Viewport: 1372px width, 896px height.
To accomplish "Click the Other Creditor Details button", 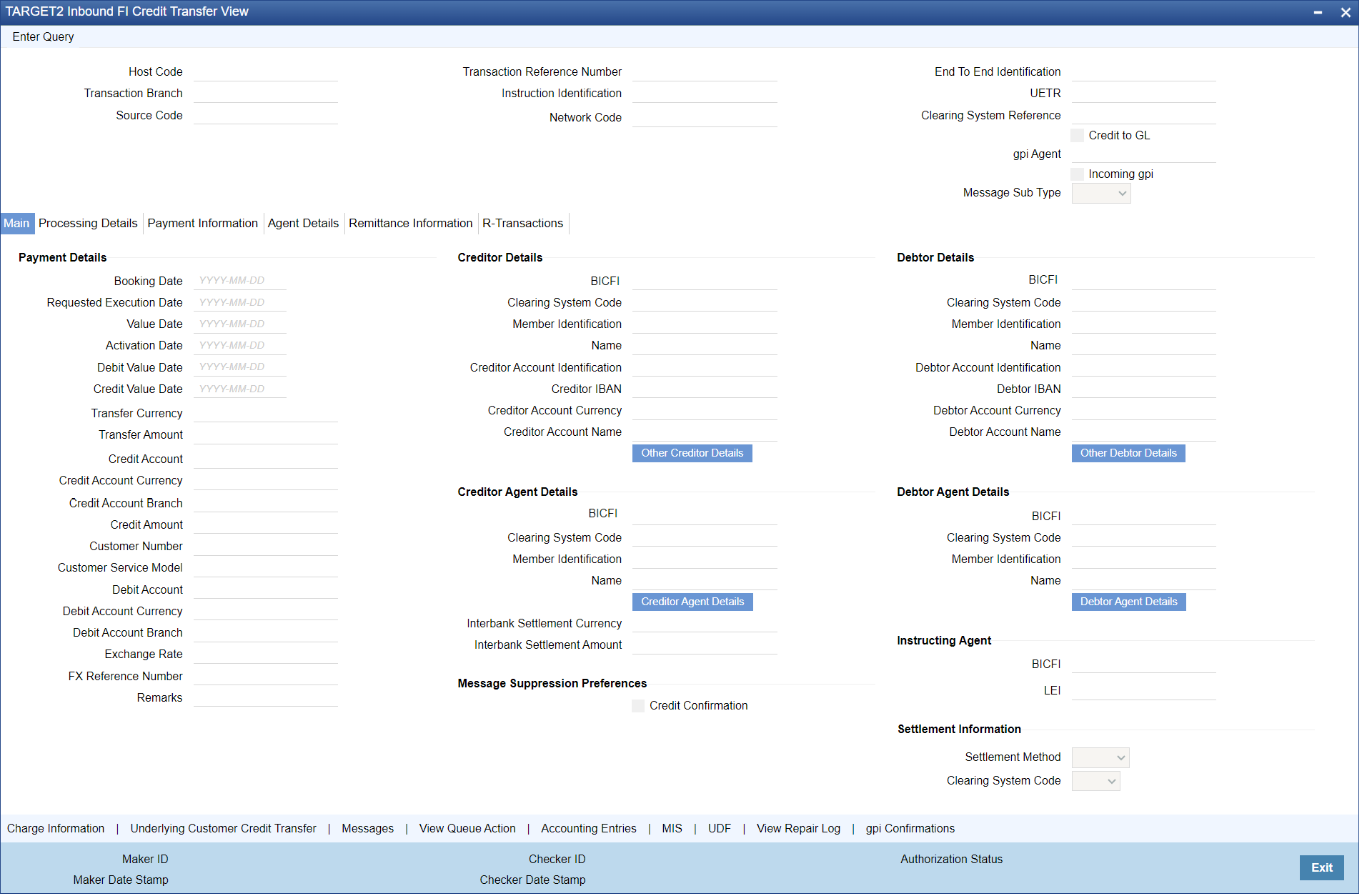I will pos(692,454).
